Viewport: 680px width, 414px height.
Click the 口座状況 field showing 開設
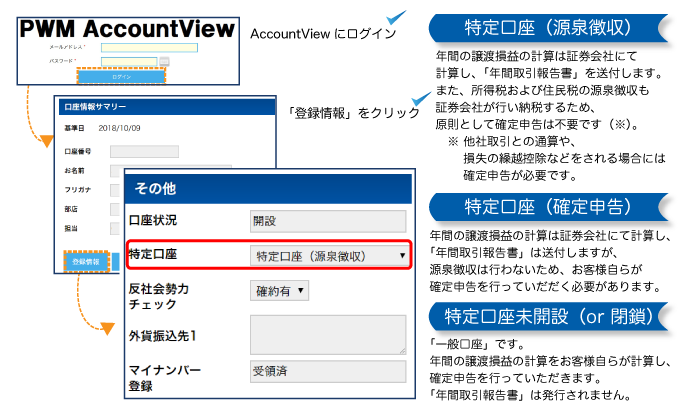point(328,221)
